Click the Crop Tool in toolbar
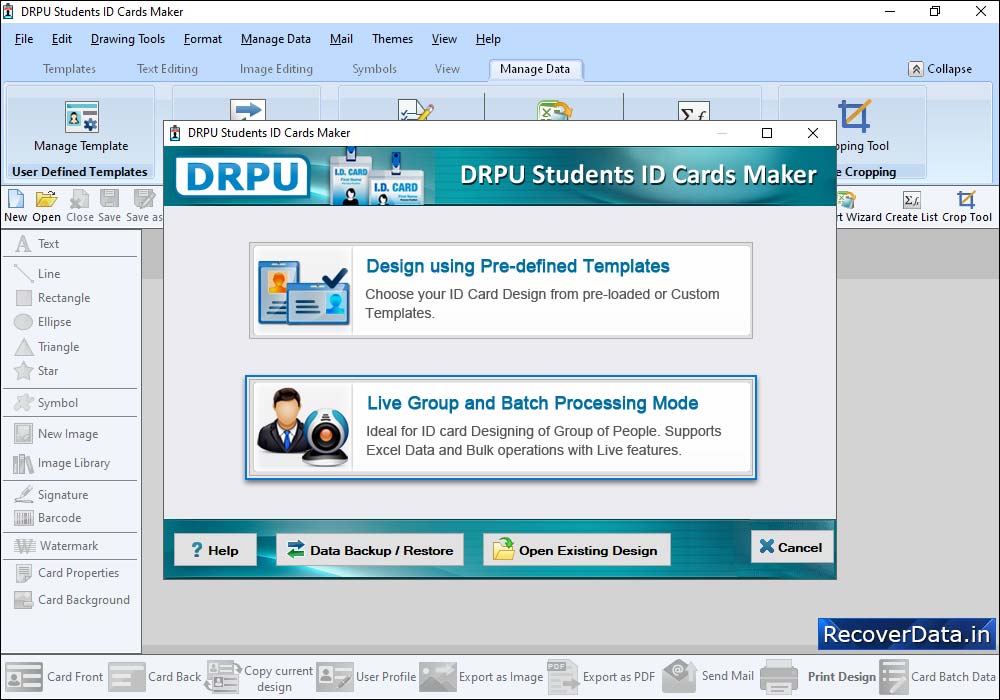 [x=967, y=206]
